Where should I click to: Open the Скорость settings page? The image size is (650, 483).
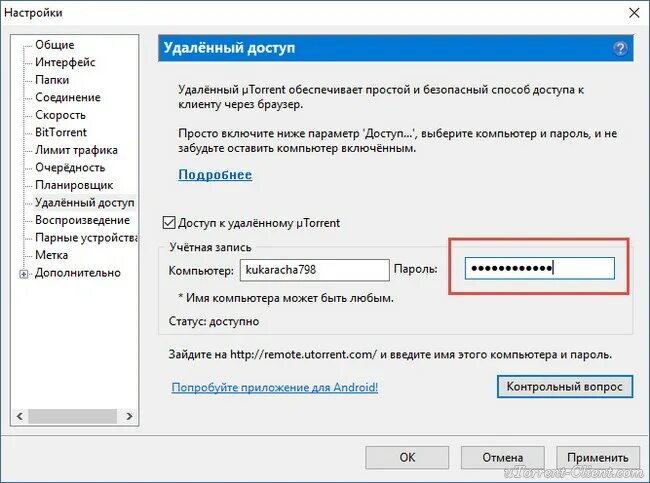click(61, 115)
